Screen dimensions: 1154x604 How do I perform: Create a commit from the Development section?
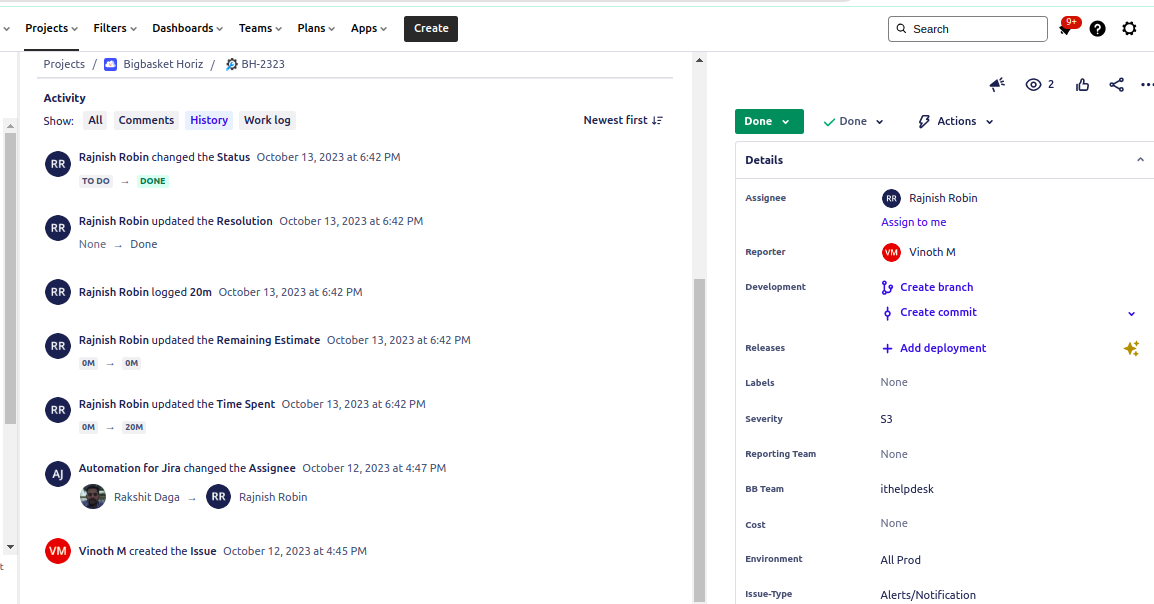937,312
